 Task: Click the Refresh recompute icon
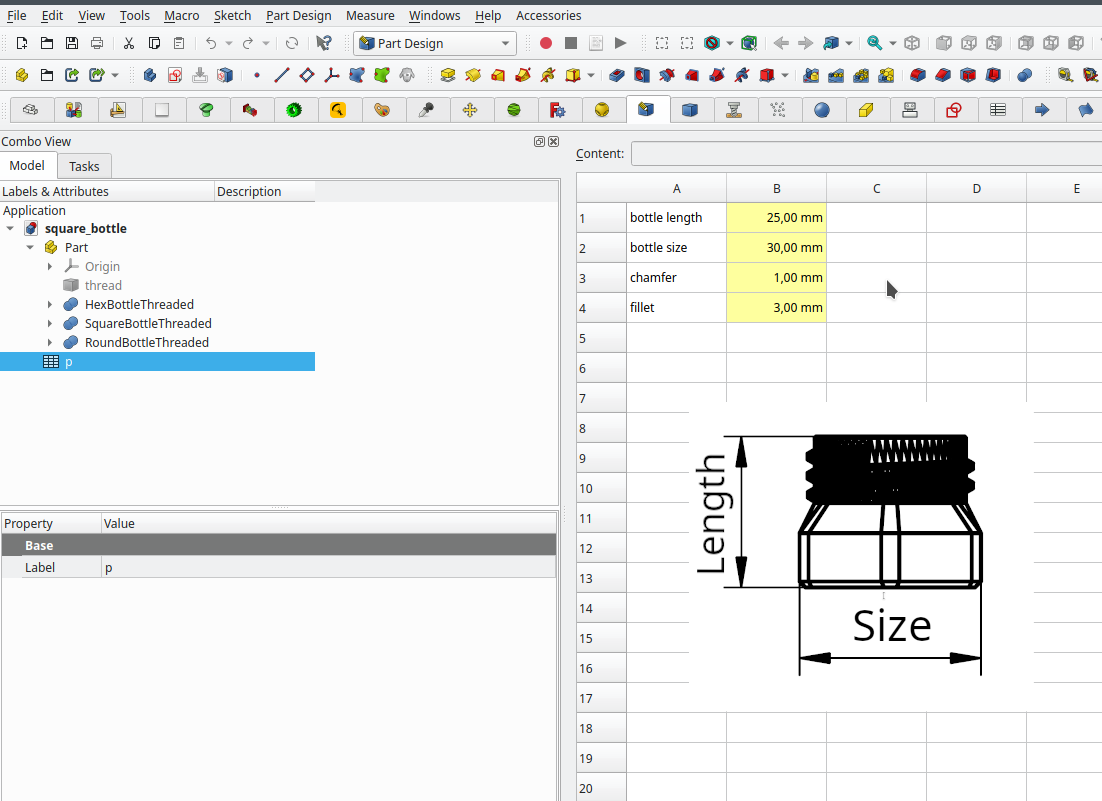[x=292, y=44]
